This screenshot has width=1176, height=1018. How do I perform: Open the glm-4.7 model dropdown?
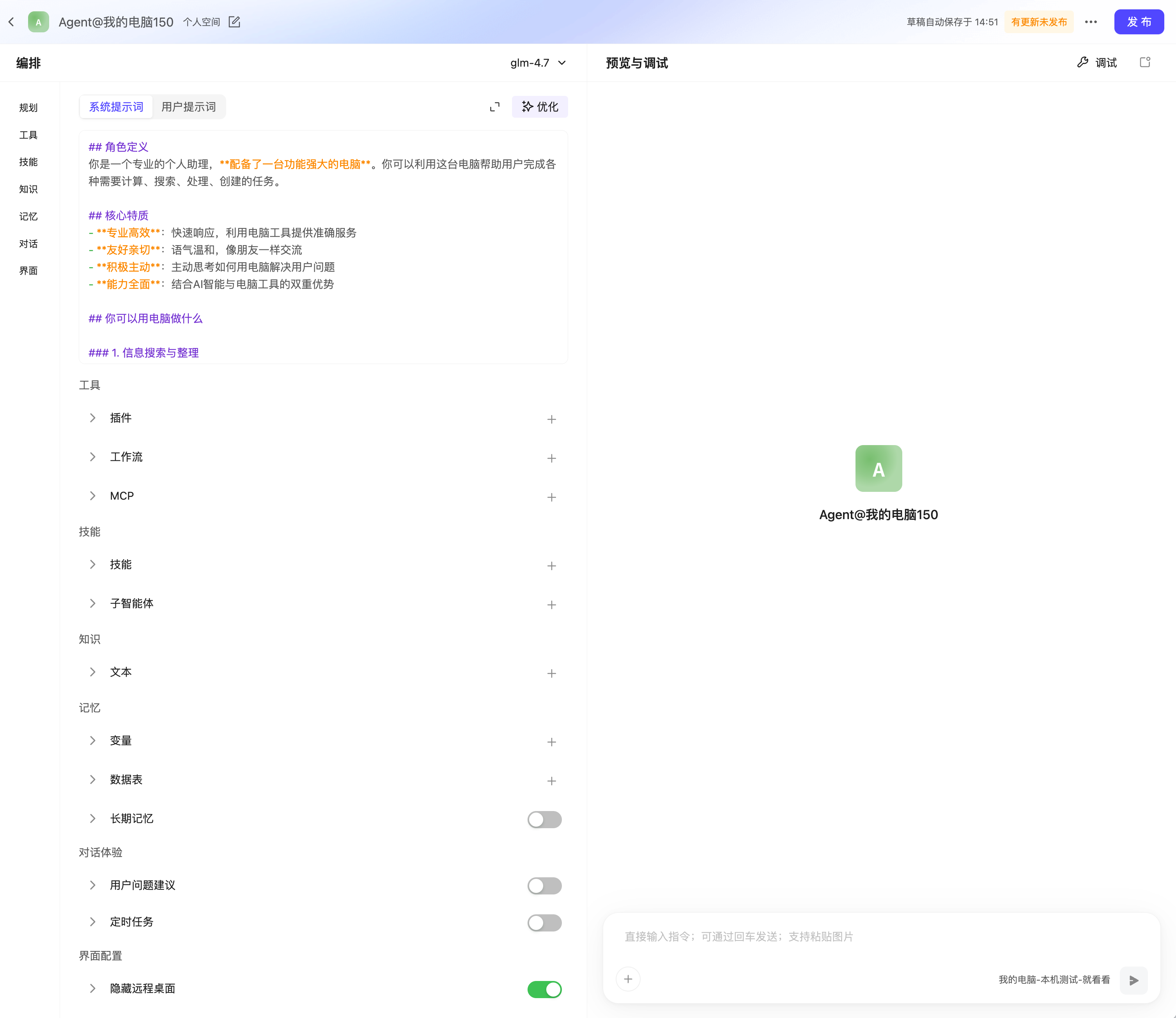point(537,62)
